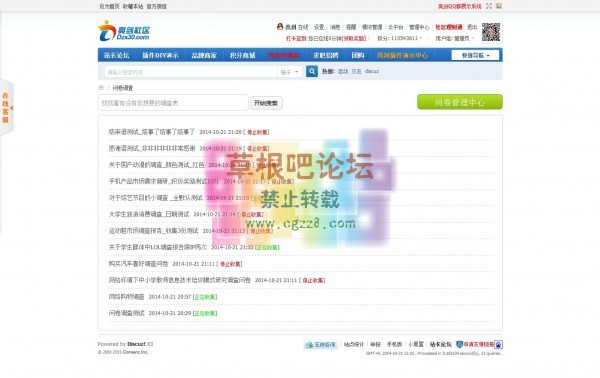Click 站长论坛 link in footer

[440, 344]
